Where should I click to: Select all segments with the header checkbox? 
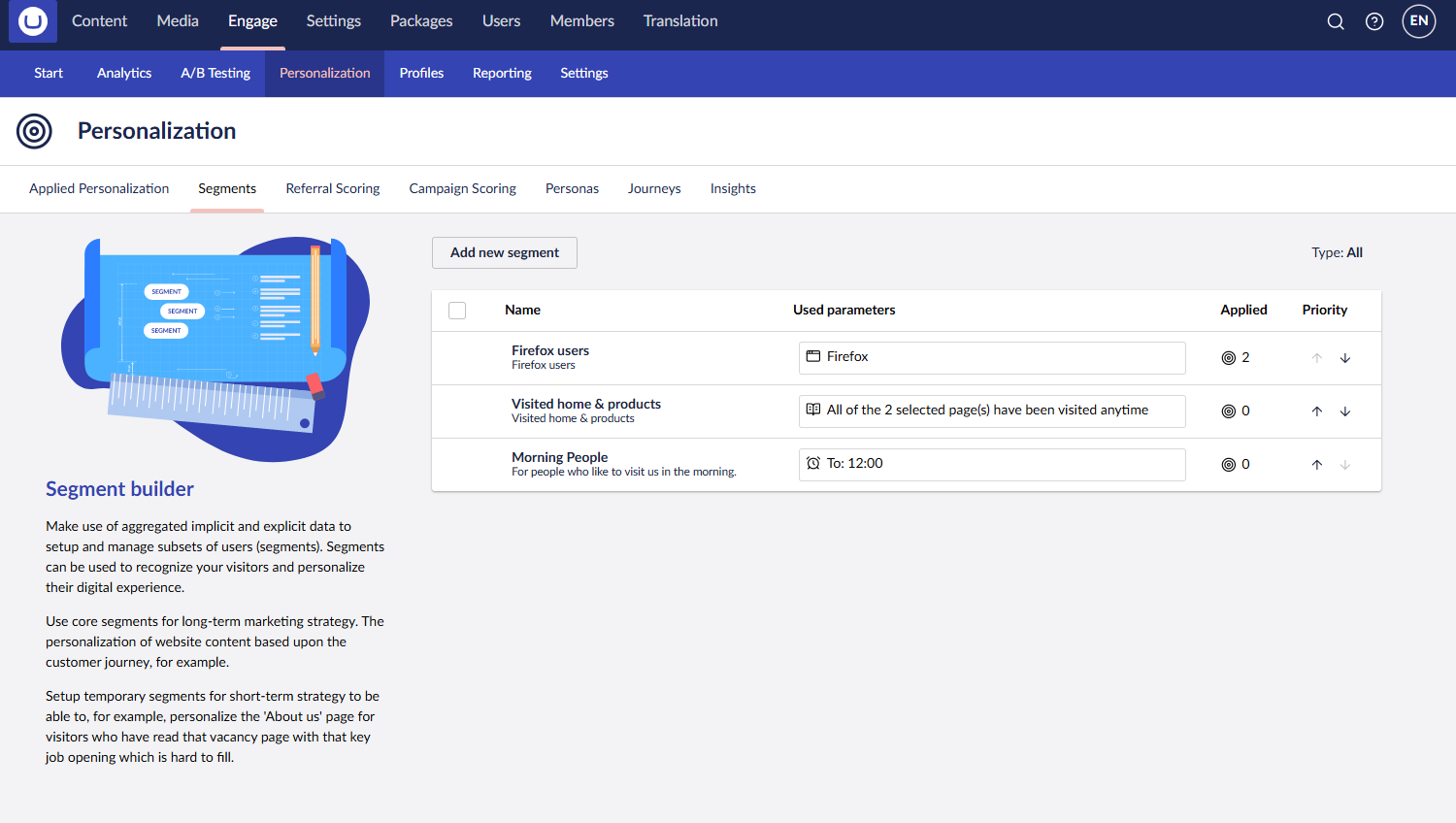456,310
